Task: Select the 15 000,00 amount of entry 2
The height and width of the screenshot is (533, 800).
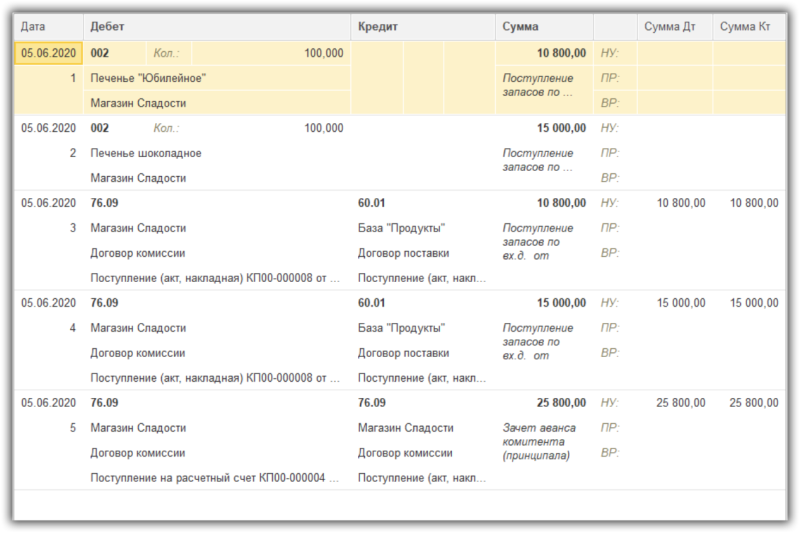Action: 561,128
